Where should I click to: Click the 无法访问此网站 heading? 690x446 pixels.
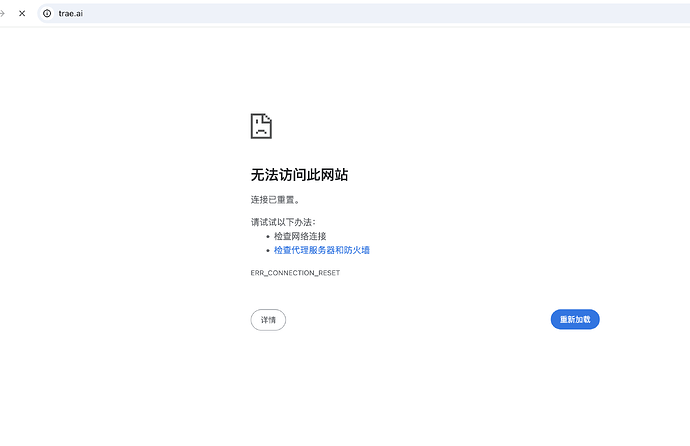[299, 175]
